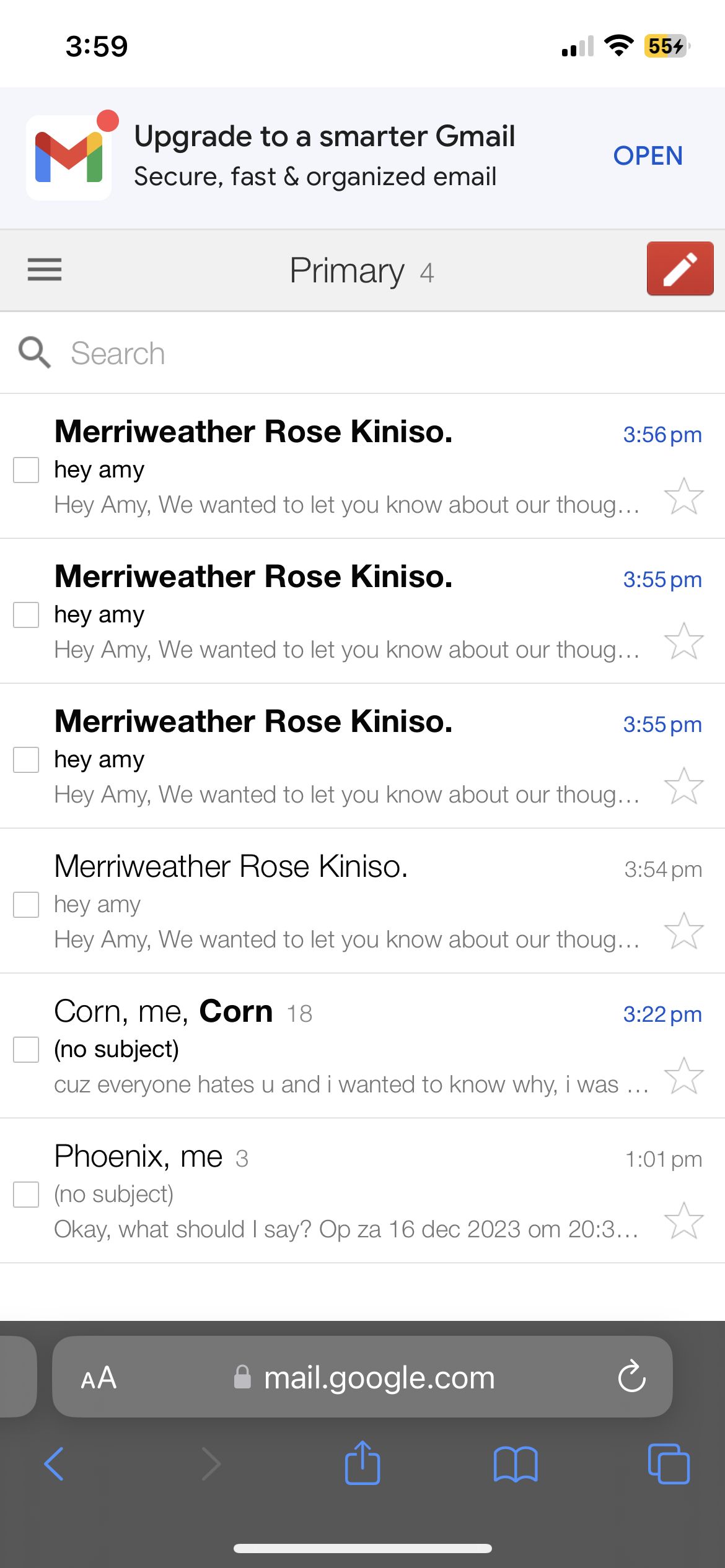Select the 3:56 pm Merriweather email checkbox
The width and height of the screenshot is (725, 1568).
point(26,470)
